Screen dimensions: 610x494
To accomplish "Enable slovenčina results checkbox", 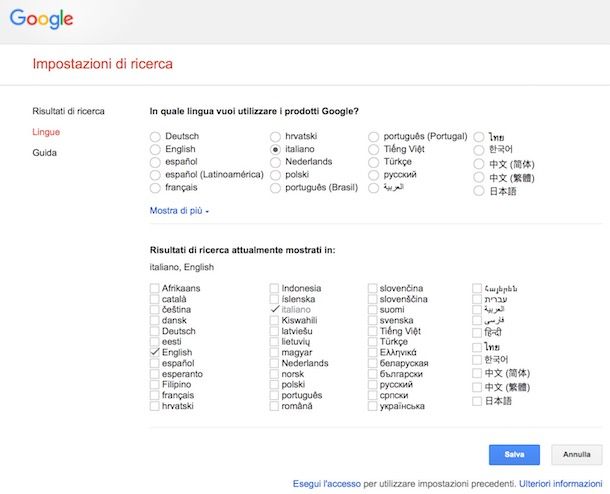I will [x=373, y=288].
